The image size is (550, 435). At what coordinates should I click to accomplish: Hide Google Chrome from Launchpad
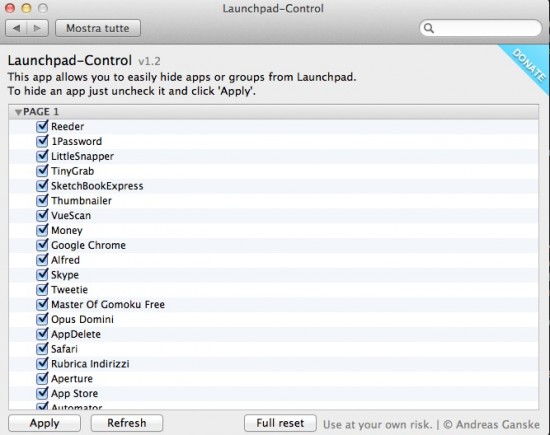[42, 245]
